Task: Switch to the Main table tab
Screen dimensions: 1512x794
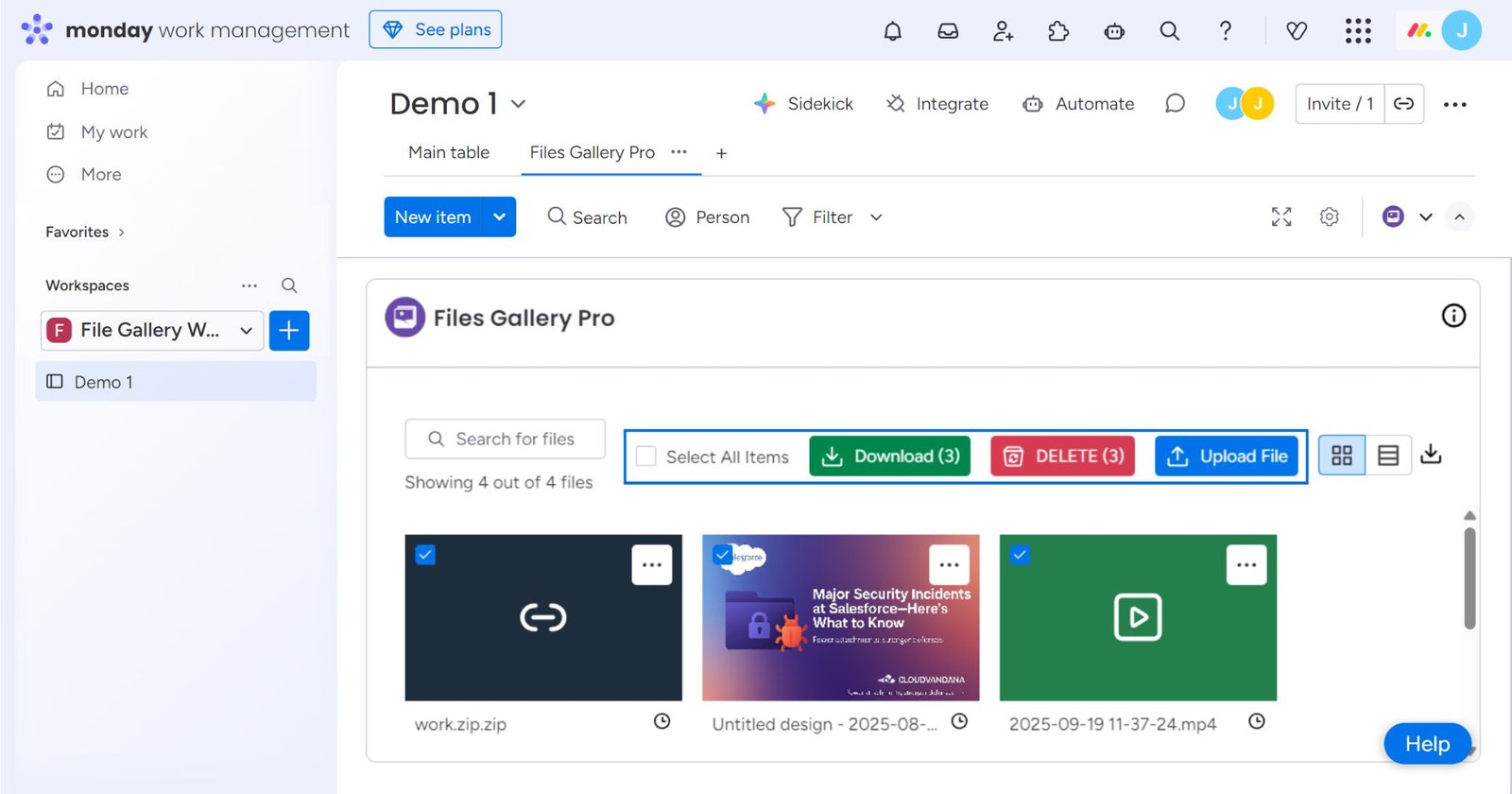Action: coord(449,152)
